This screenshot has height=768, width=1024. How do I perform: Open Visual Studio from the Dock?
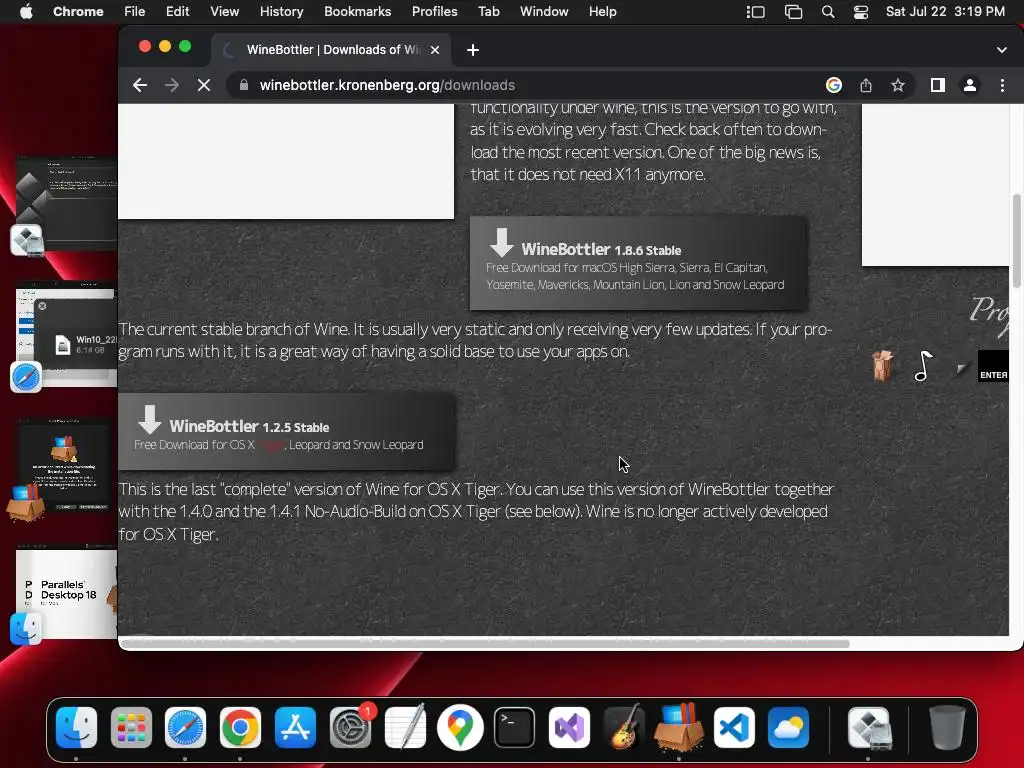[569, 728]
